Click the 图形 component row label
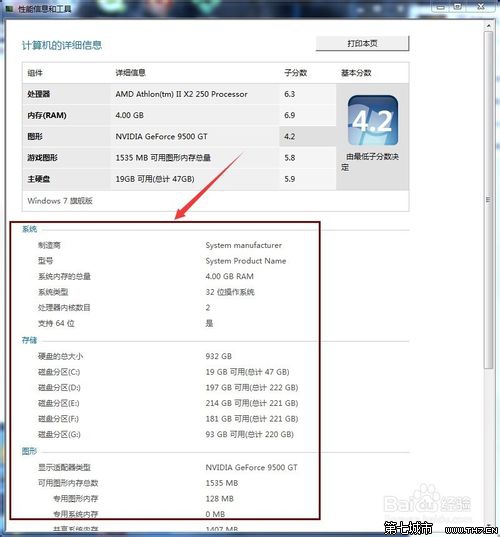 35,136
